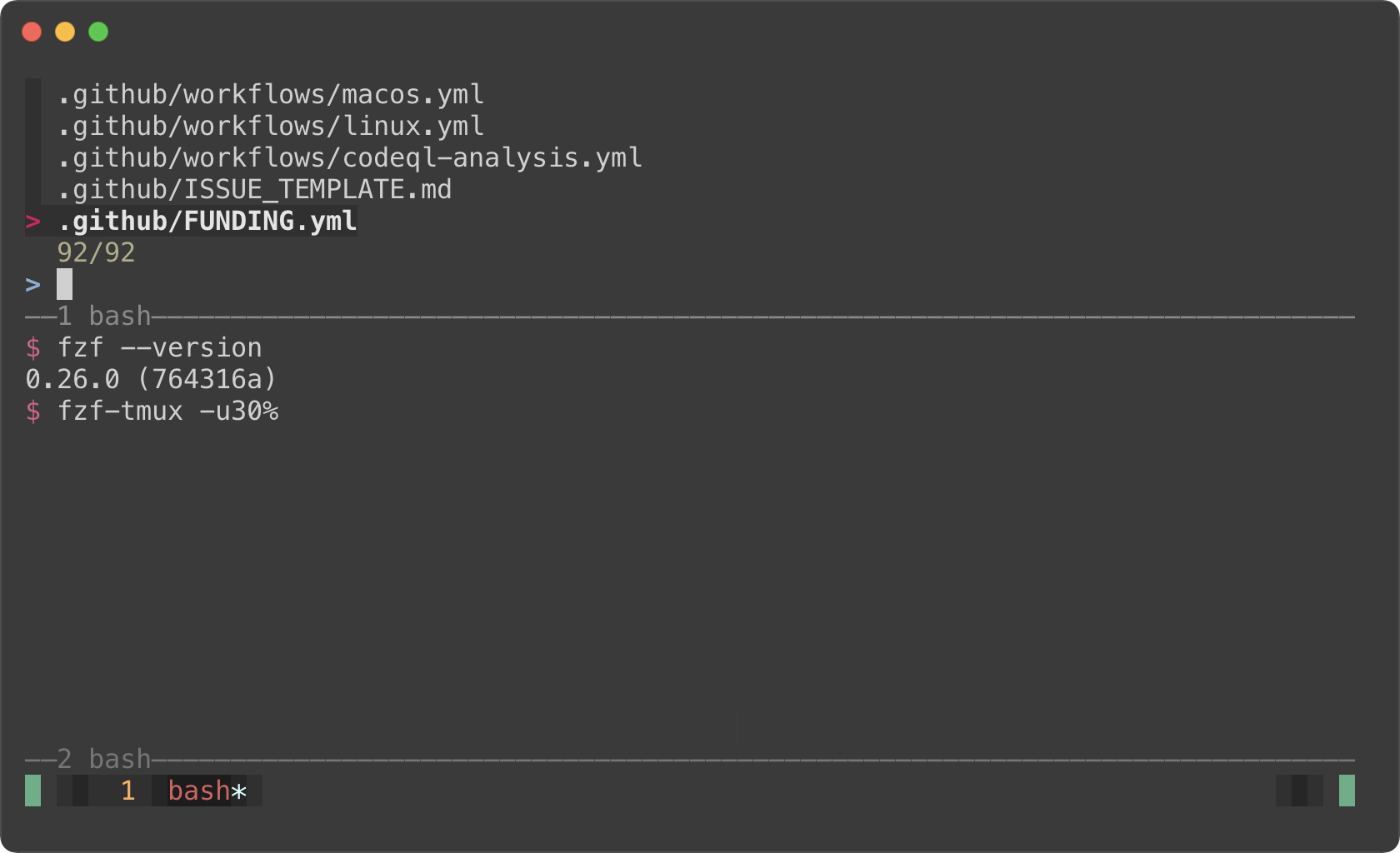This screenshot has width=1400, height=853.
Task: Click the 'fzf-tmux -u30%' command line
Action: [167, 412]
